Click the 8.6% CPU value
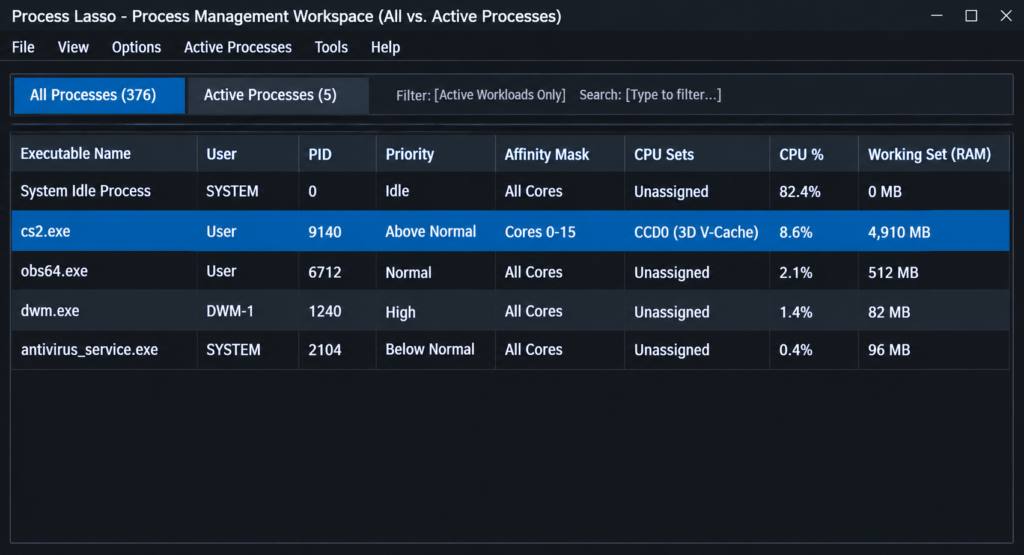Viewport: 1024px width, 555px height. click(x=795, y=232)
